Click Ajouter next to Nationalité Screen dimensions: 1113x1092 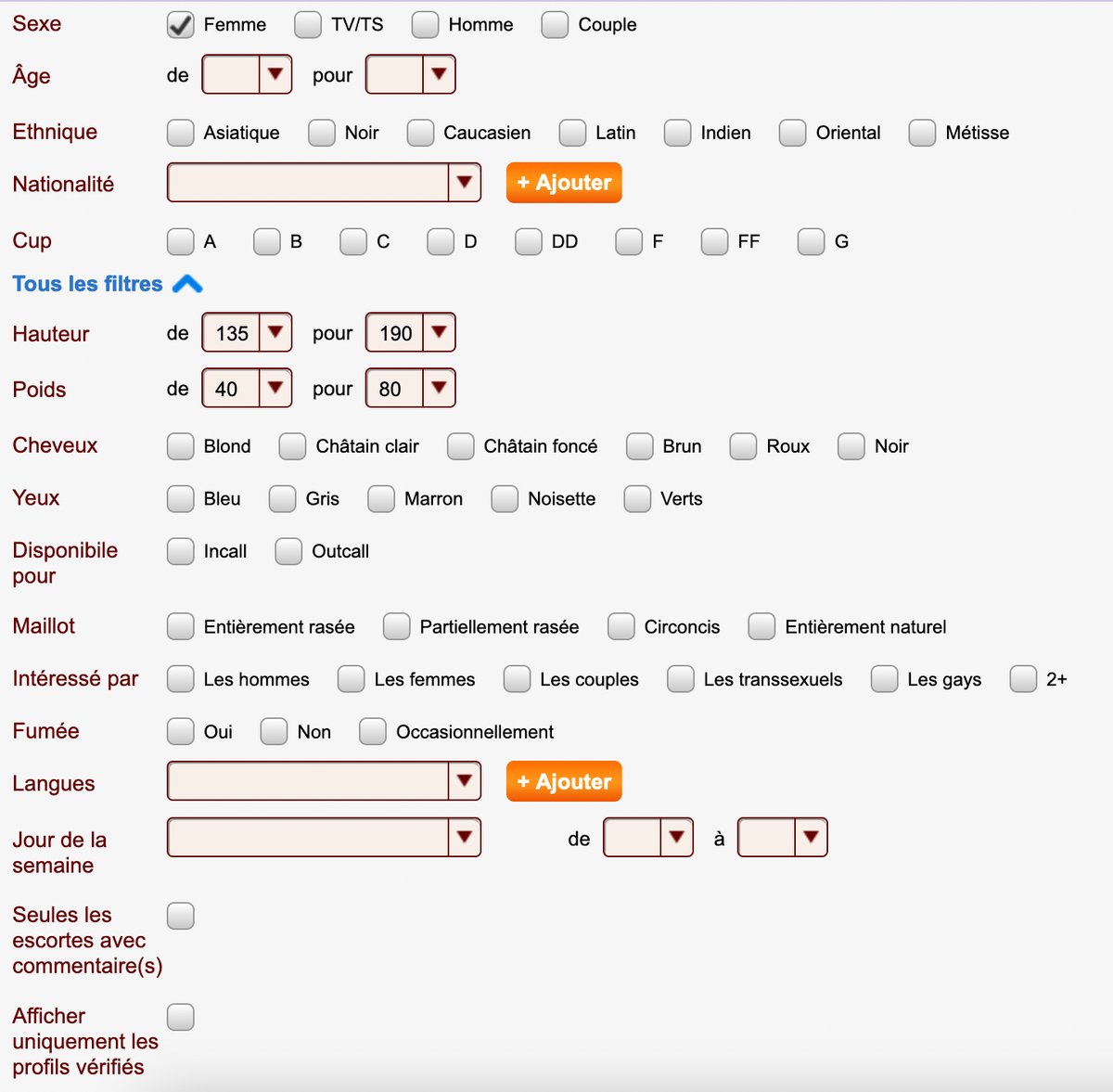(564, 183)
